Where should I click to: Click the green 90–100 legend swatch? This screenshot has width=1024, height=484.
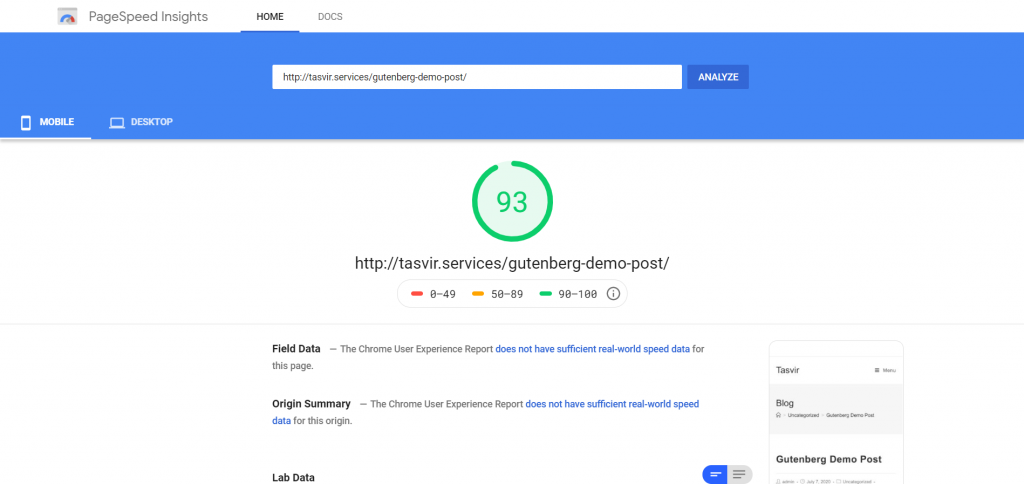(x=546, y=294)
